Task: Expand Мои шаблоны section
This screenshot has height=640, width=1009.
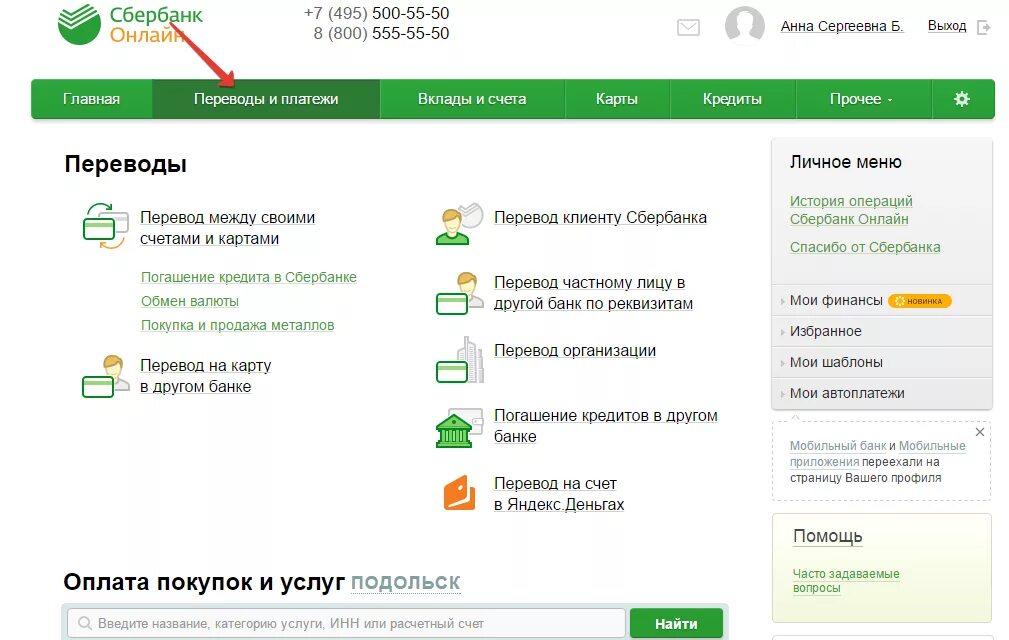Action: [x=881, y=362]
